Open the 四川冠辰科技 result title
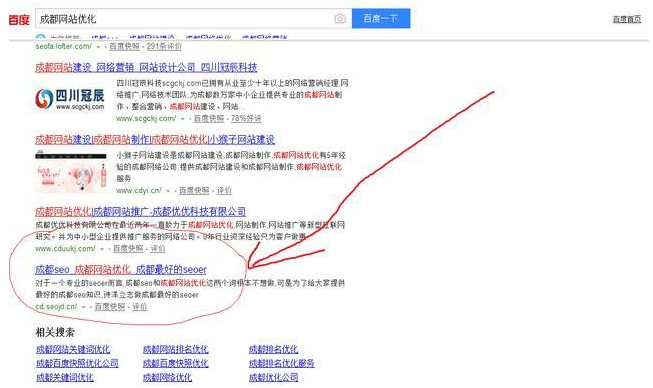The height and width of the screenshot is (388, 653). point(146,67)
